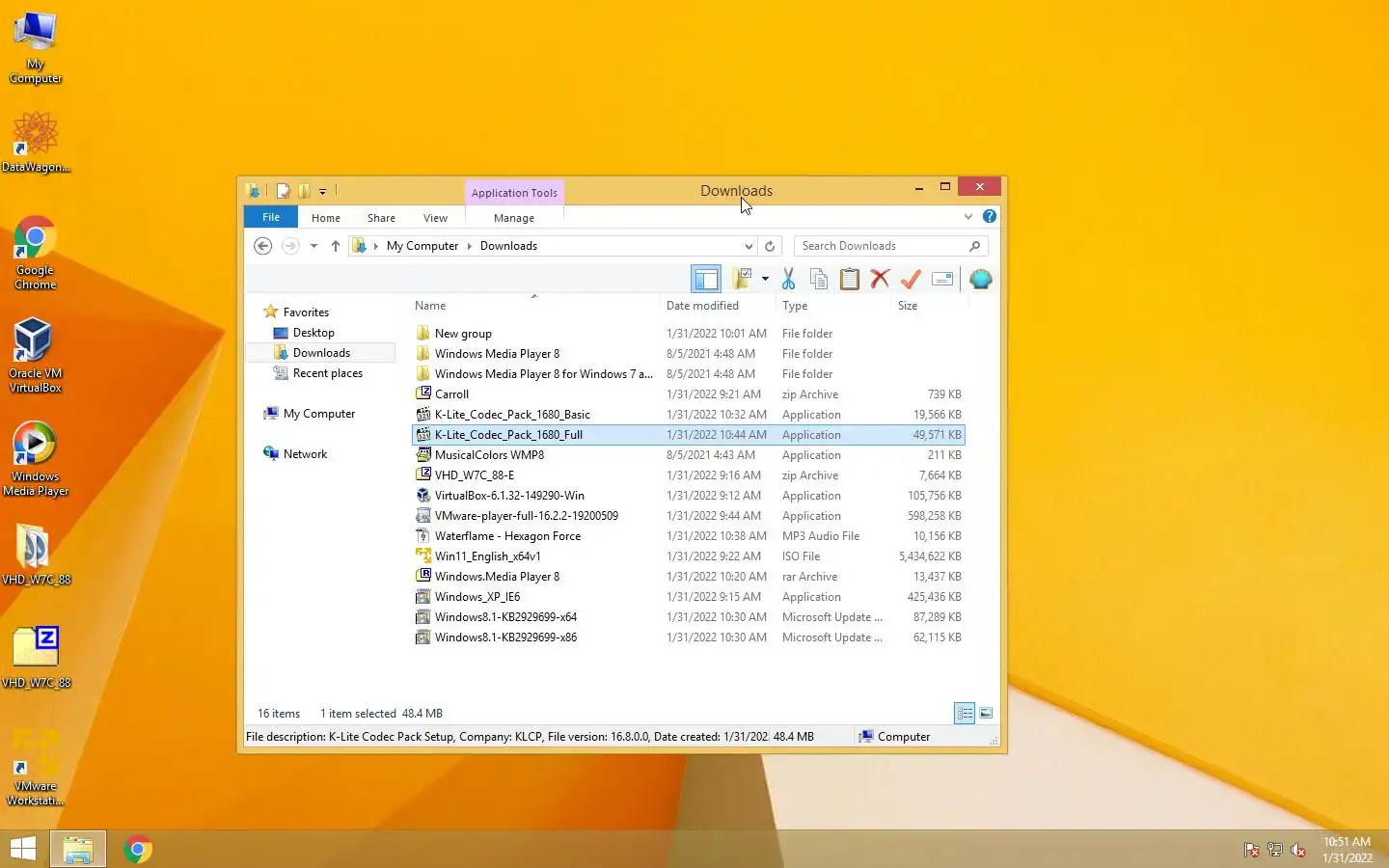
Task: Open Explorer Help question mark icon
Action: tap(990, 217)
